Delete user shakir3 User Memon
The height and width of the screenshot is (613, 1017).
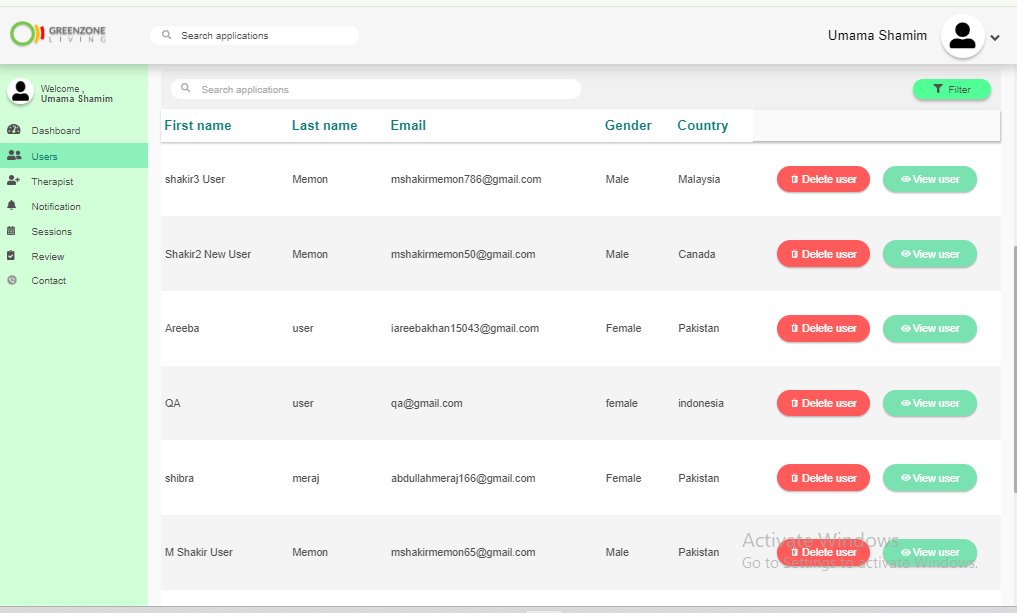tap(823, 179)
